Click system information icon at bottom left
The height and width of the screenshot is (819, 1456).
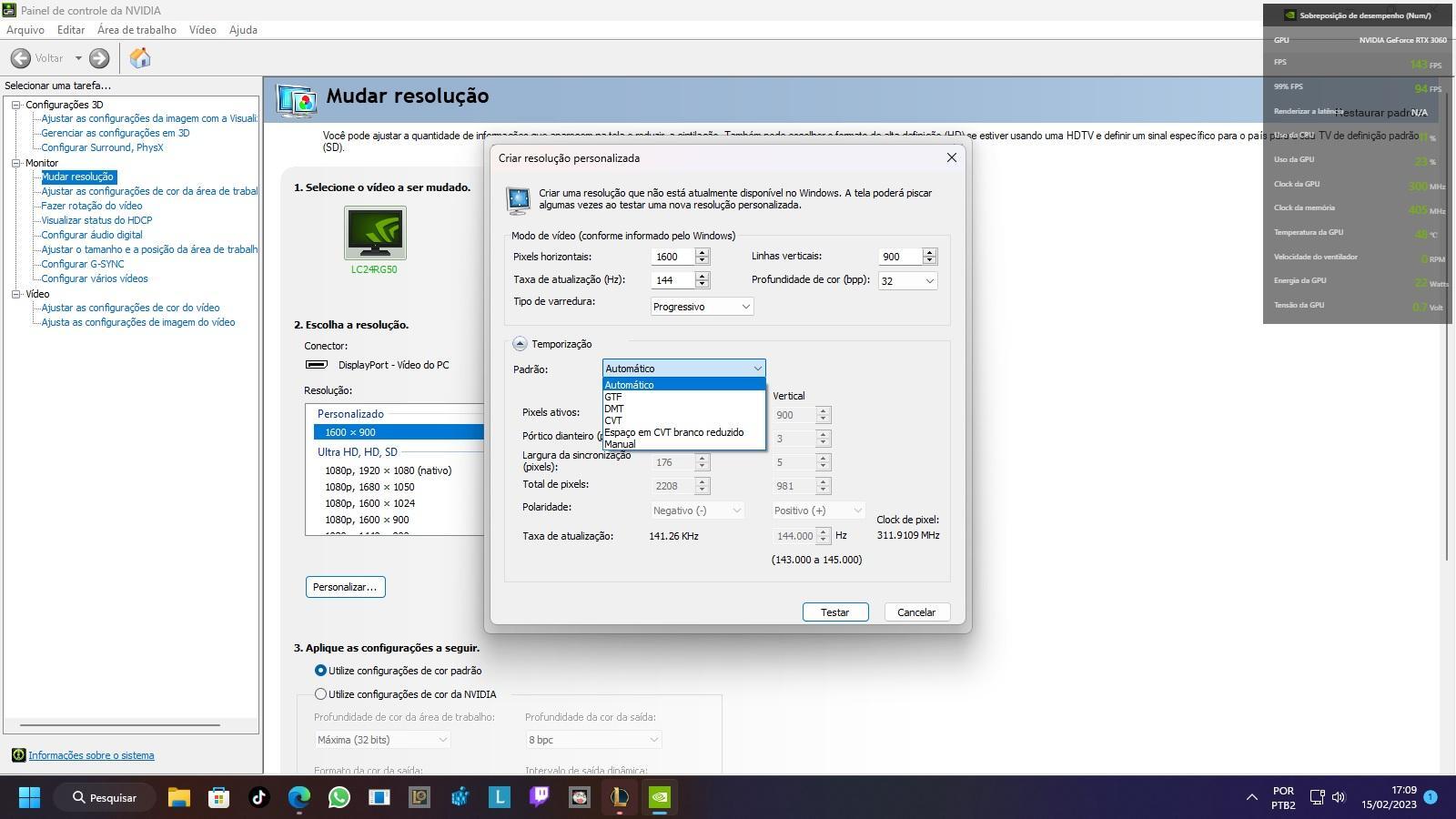(18, 755)
